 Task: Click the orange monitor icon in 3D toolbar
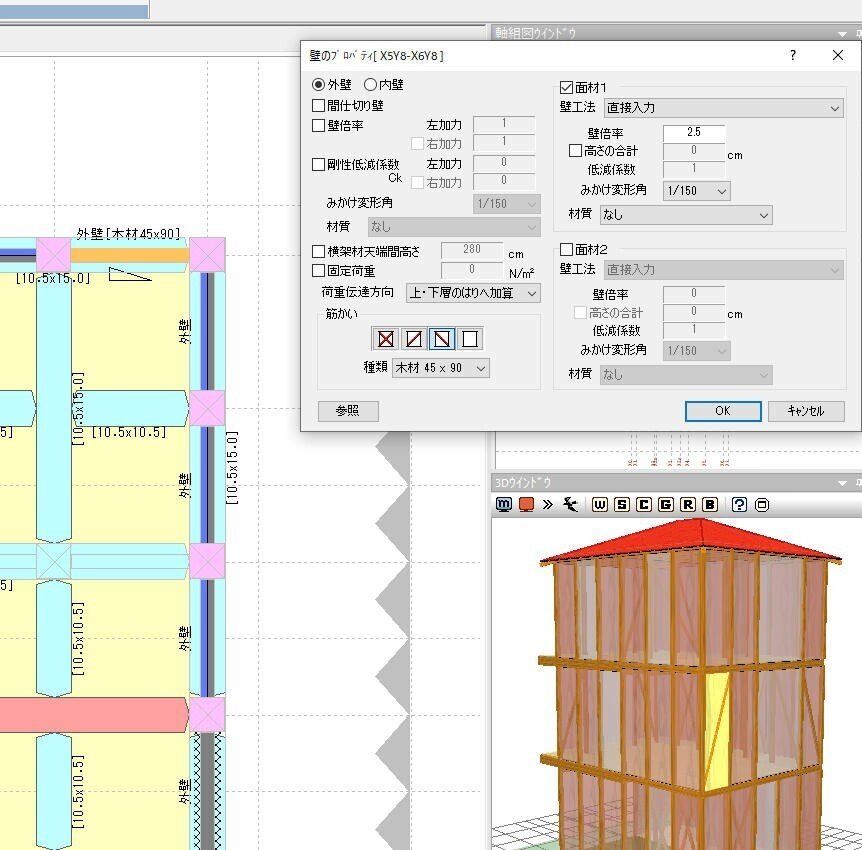point(527,504)
